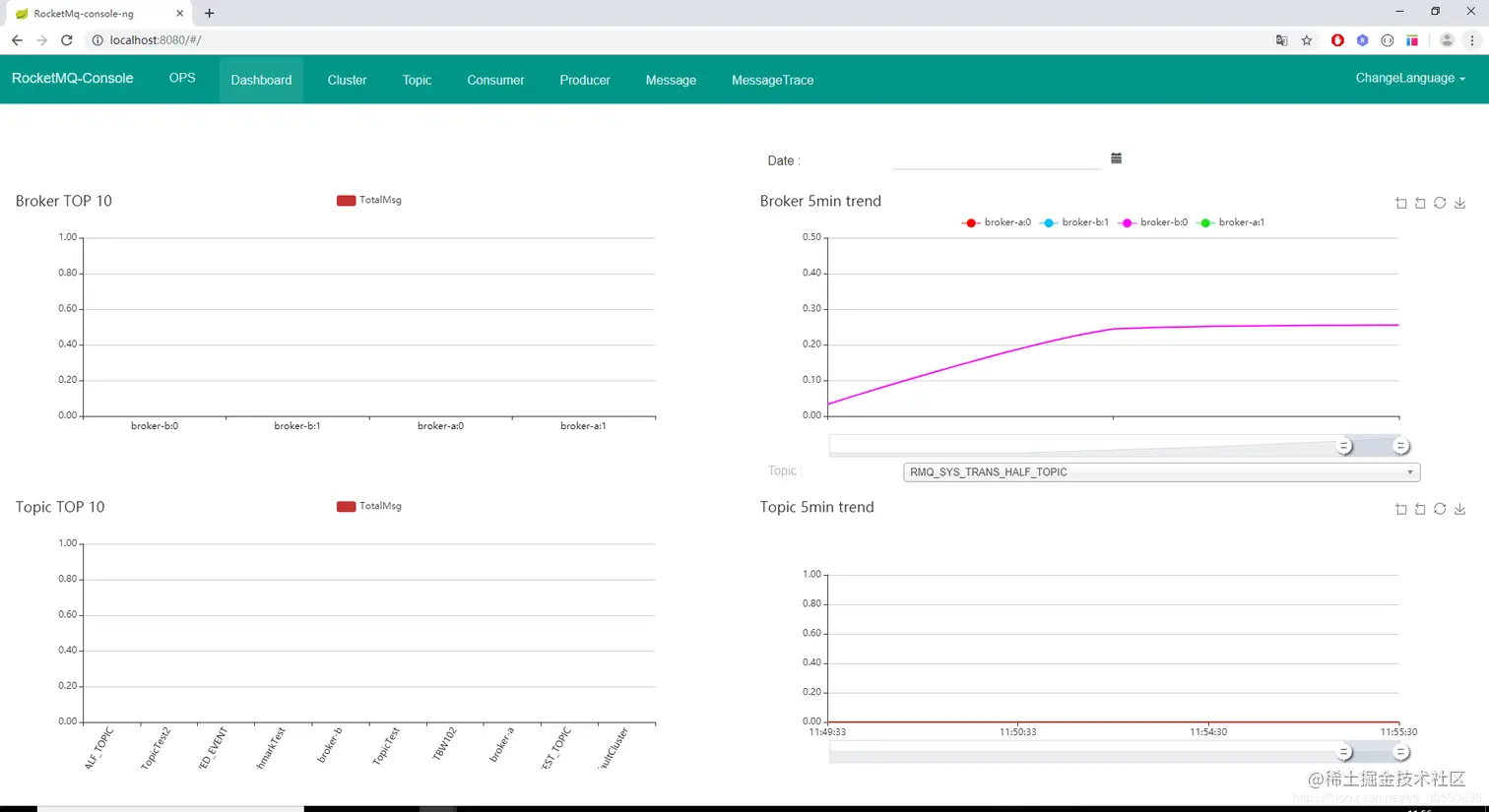Screen dimensions: 1489x812
Task: Go back in browser history
Action: coord(17,40)
